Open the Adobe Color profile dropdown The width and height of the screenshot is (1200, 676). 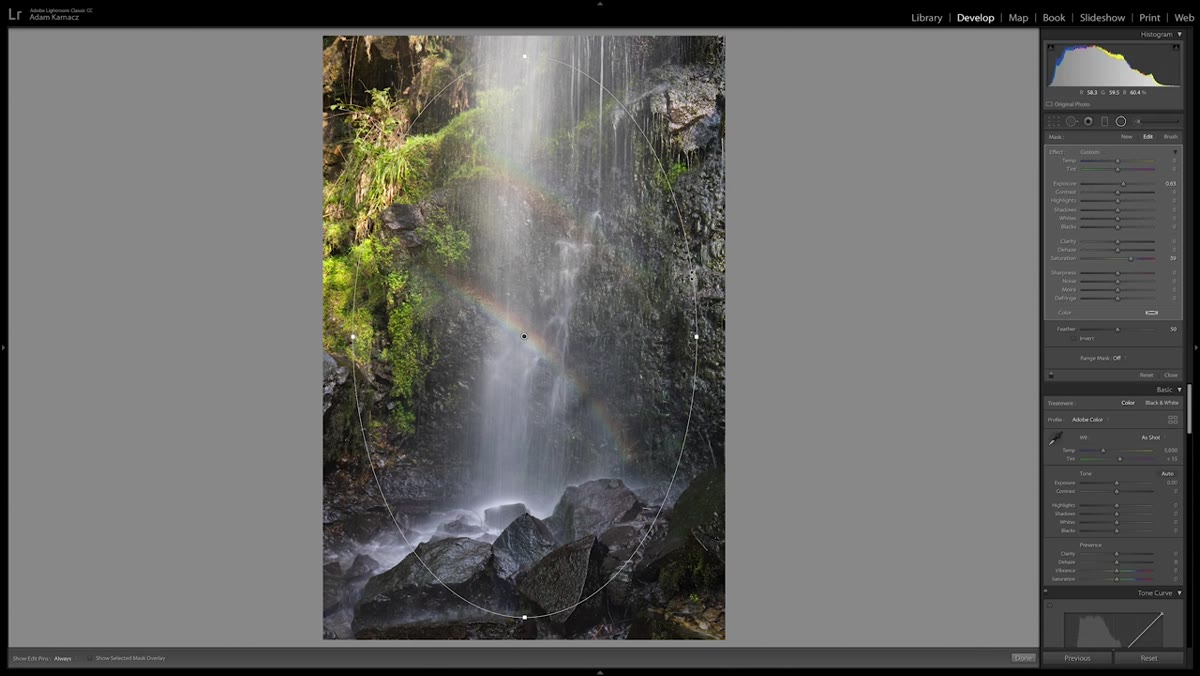[x=1088, y=420]
